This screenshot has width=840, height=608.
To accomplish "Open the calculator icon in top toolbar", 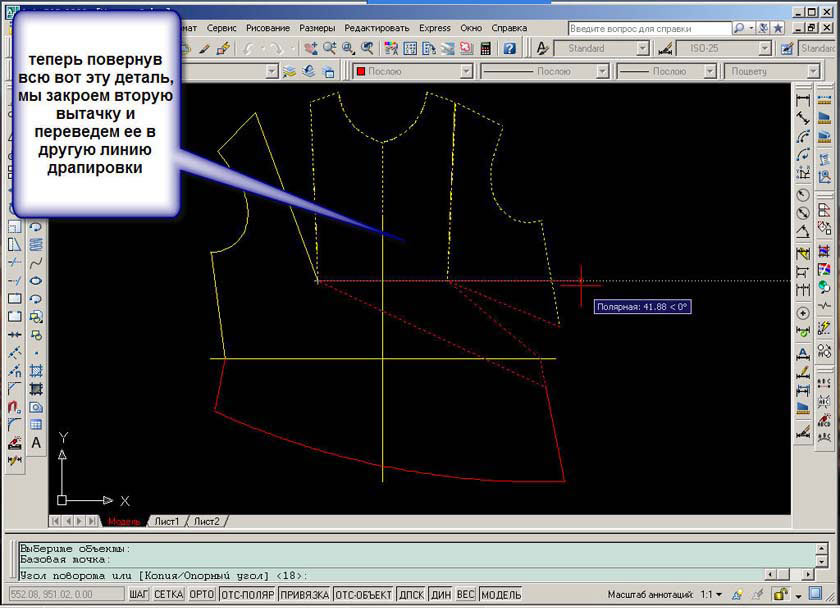I will [x=486, y=48].
